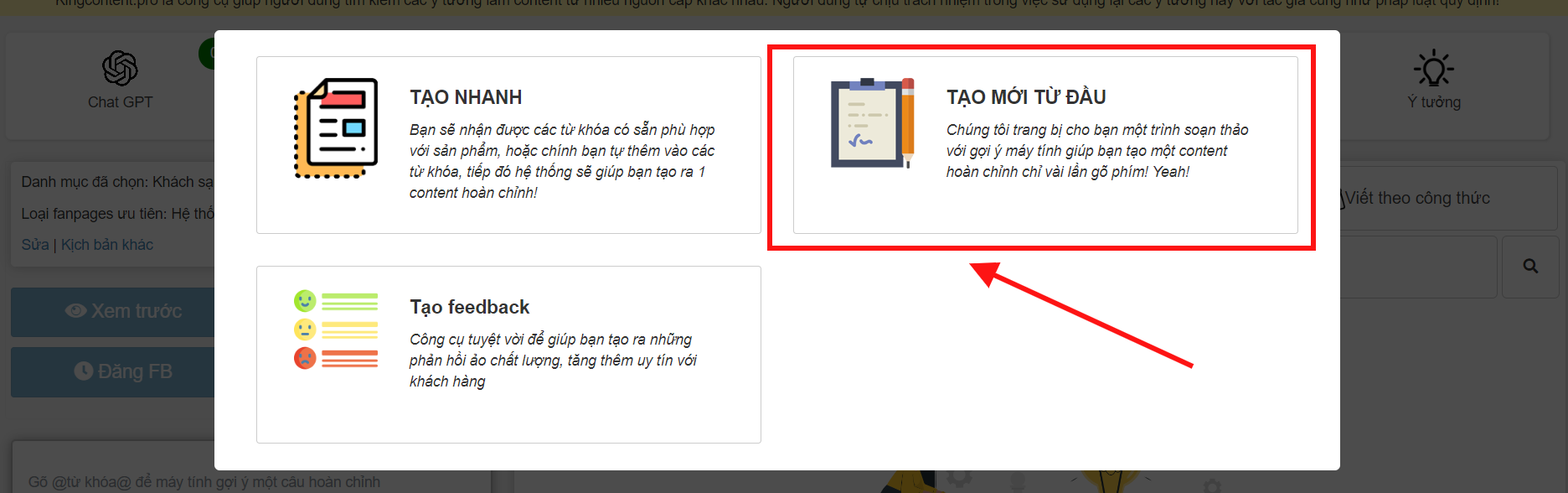Click the Loại fanpages ưu tiên text
The width and height of the screenshot is (1568, 493).
point(117,214)
